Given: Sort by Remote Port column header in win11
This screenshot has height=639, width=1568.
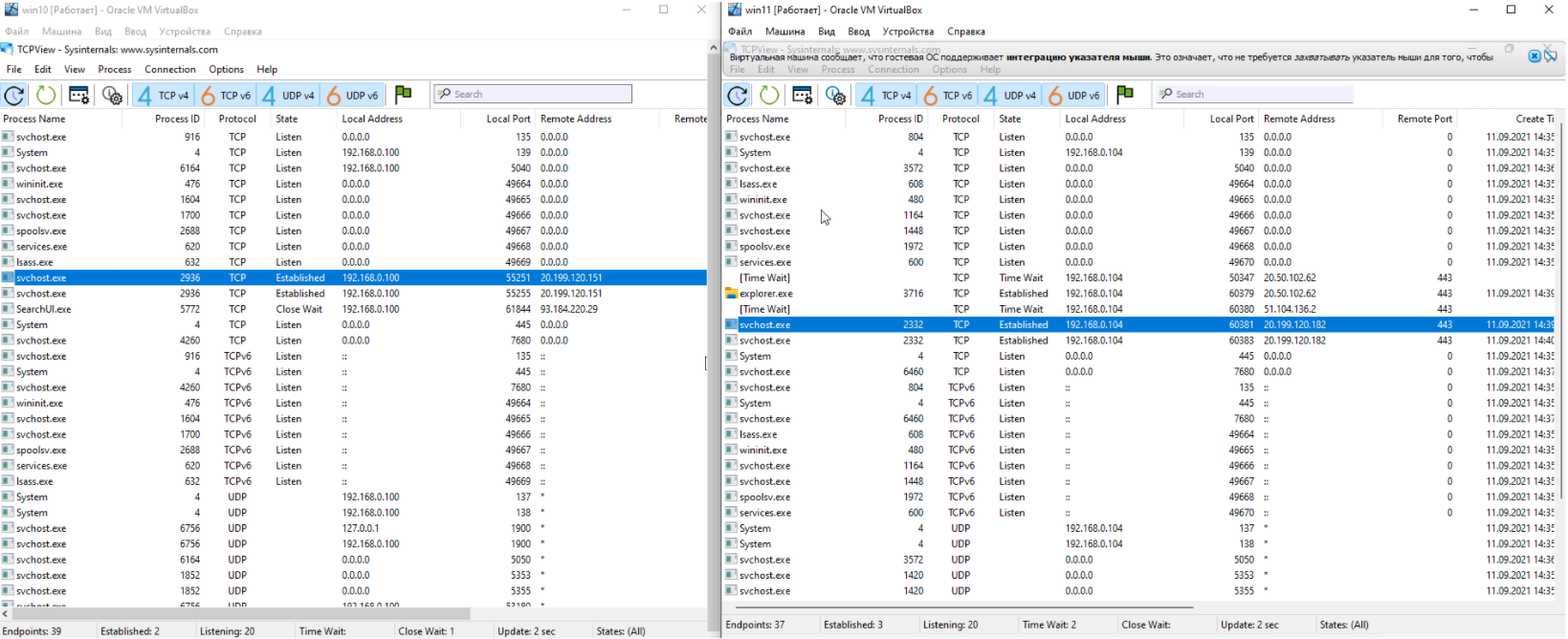Looking at the screenshot, I should pyautogui.click(x=1424, y=119).
